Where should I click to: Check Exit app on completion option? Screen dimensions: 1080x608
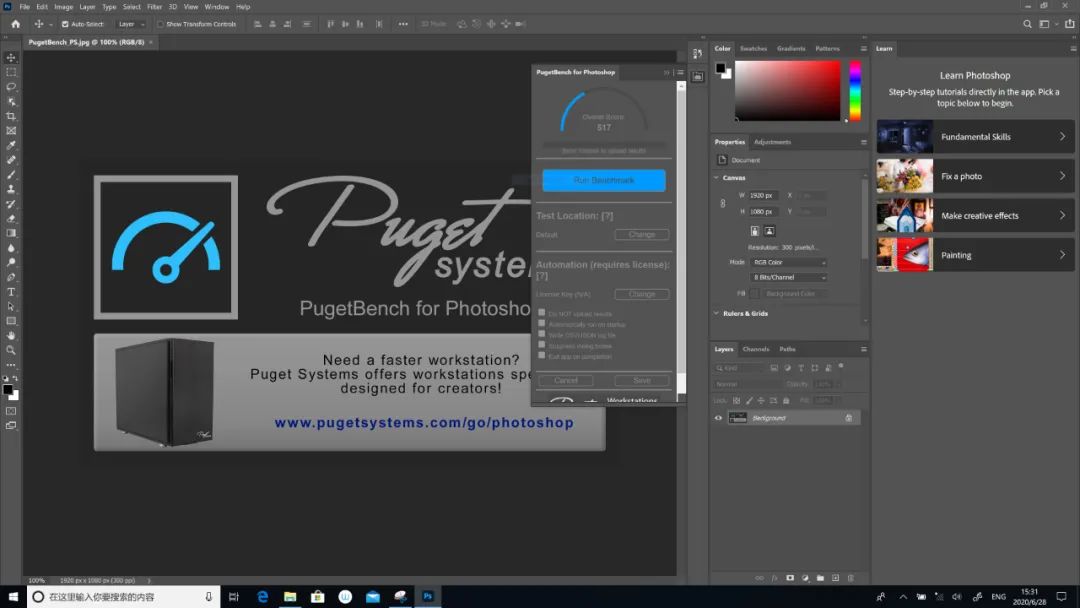pos(541,355)
